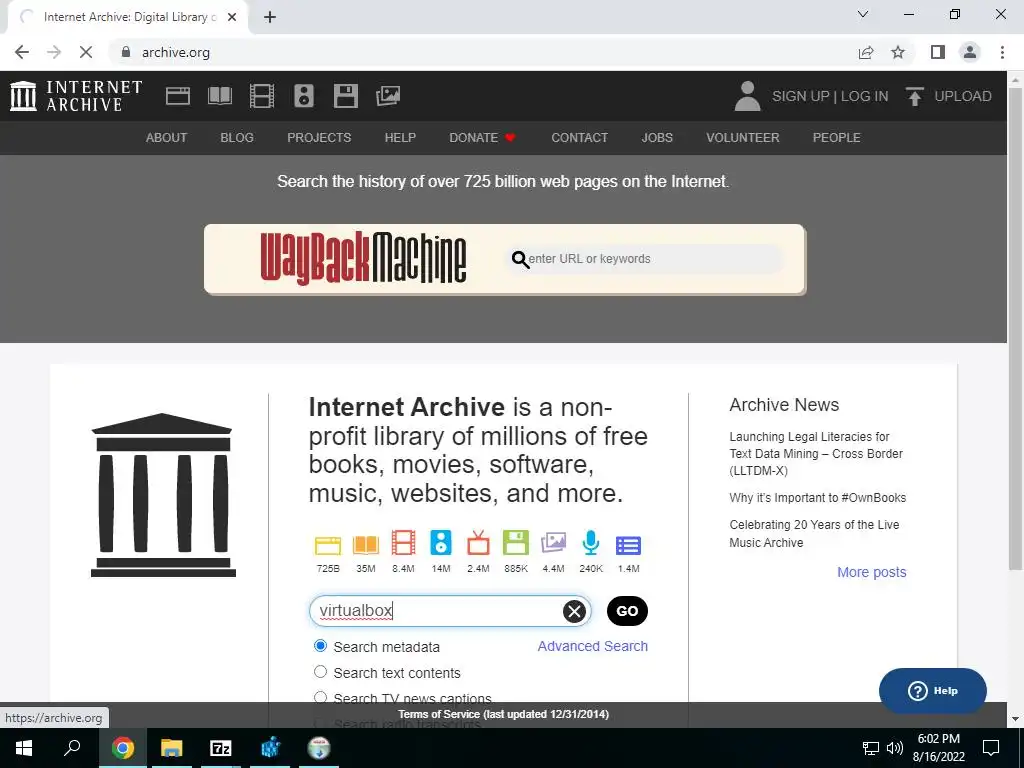Screen dimensions: 1024x768
Task: Click the Upload arrow icon
Action: point(914,96)
